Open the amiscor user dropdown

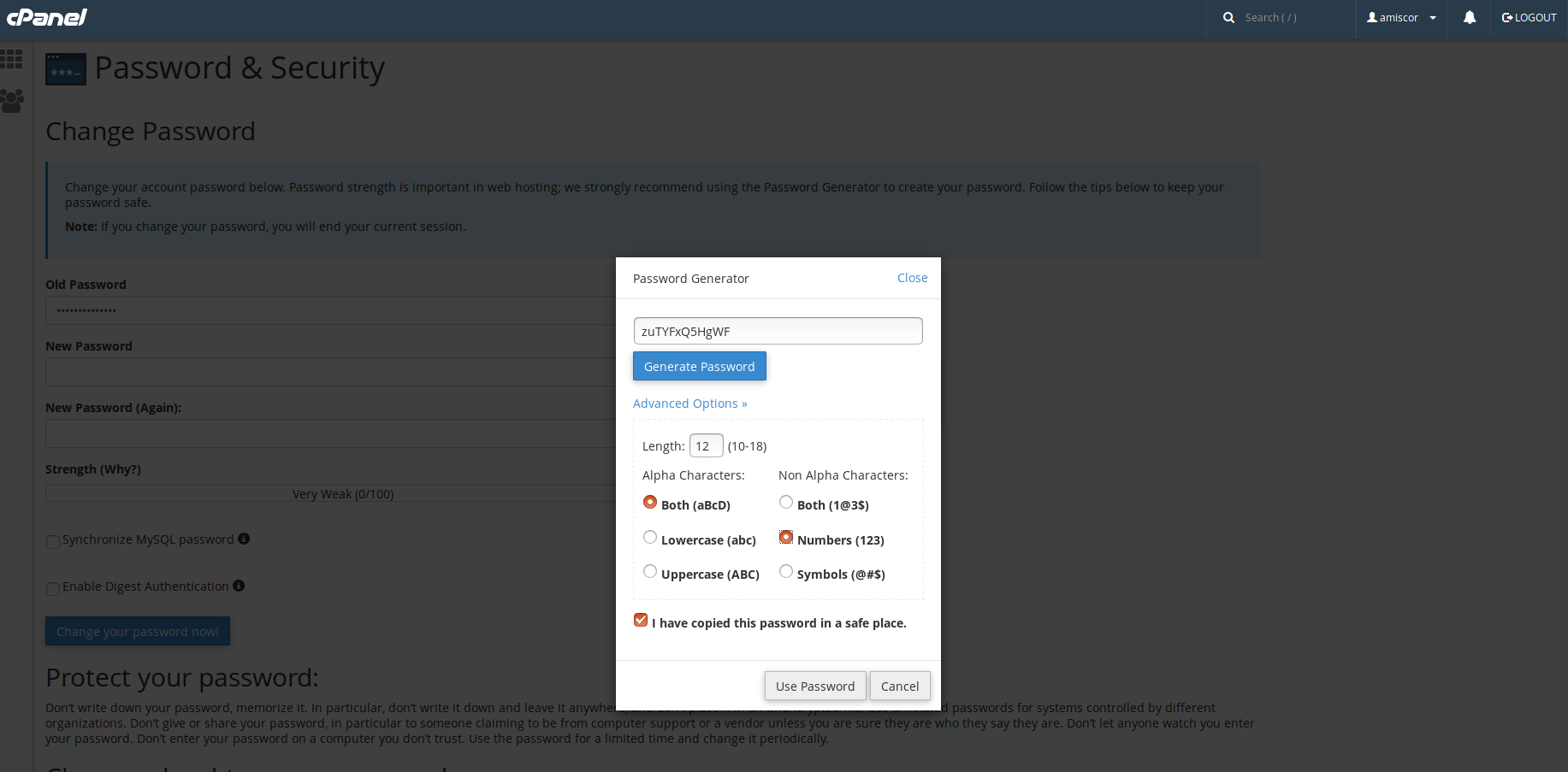tap(1401, 17)
